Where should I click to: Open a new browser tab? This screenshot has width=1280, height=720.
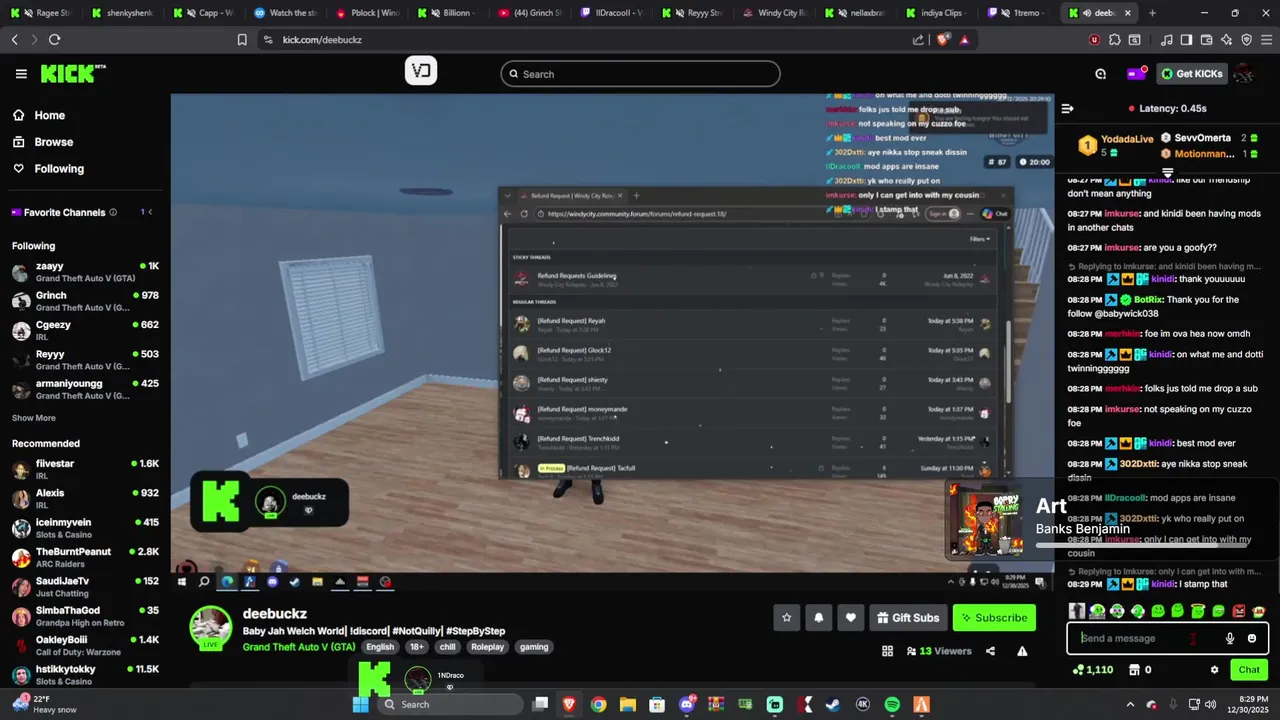(x=1152, y=13)
